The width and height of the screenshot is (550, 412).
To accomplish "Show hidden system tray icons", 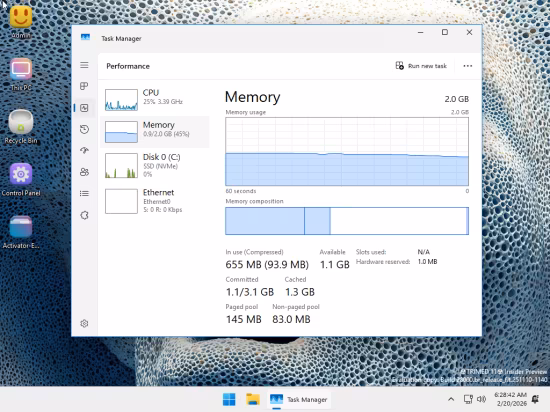I will coord(451,399).
